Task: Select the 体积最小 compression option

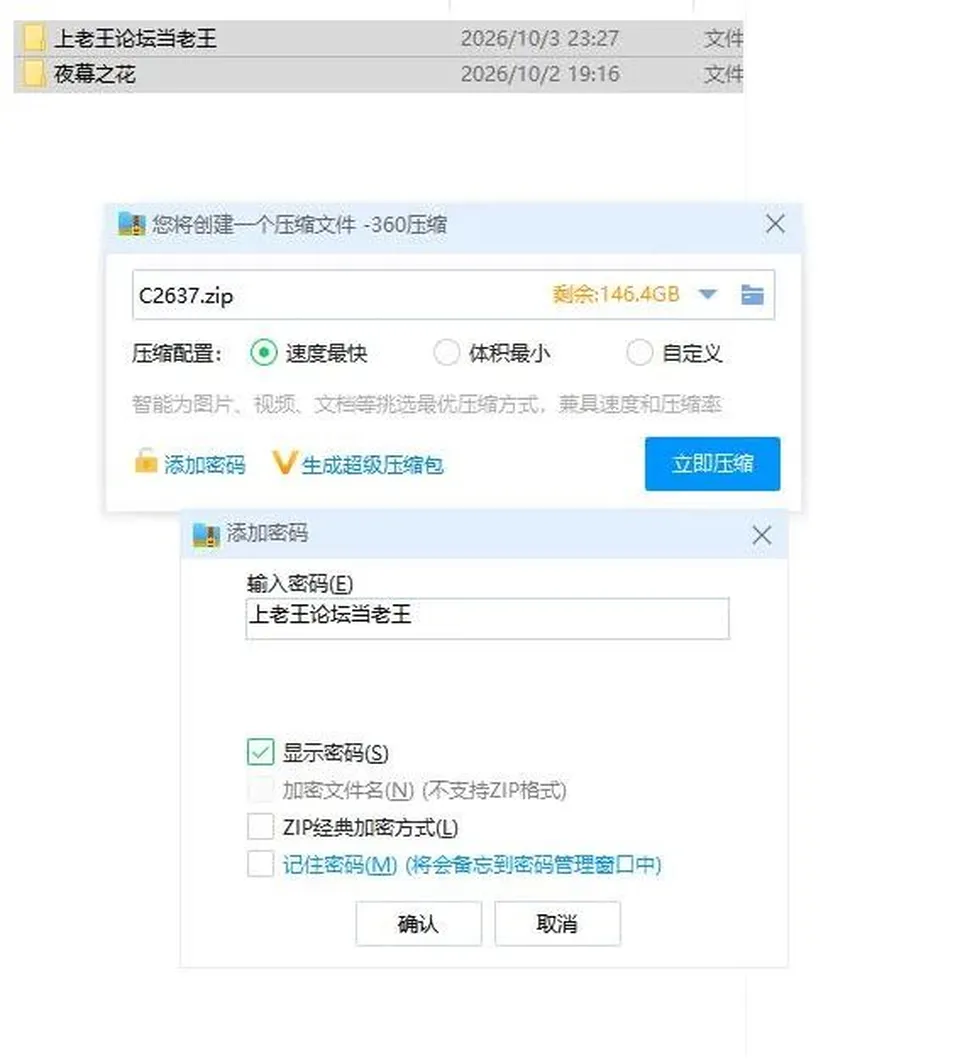Action: [446, 352]
